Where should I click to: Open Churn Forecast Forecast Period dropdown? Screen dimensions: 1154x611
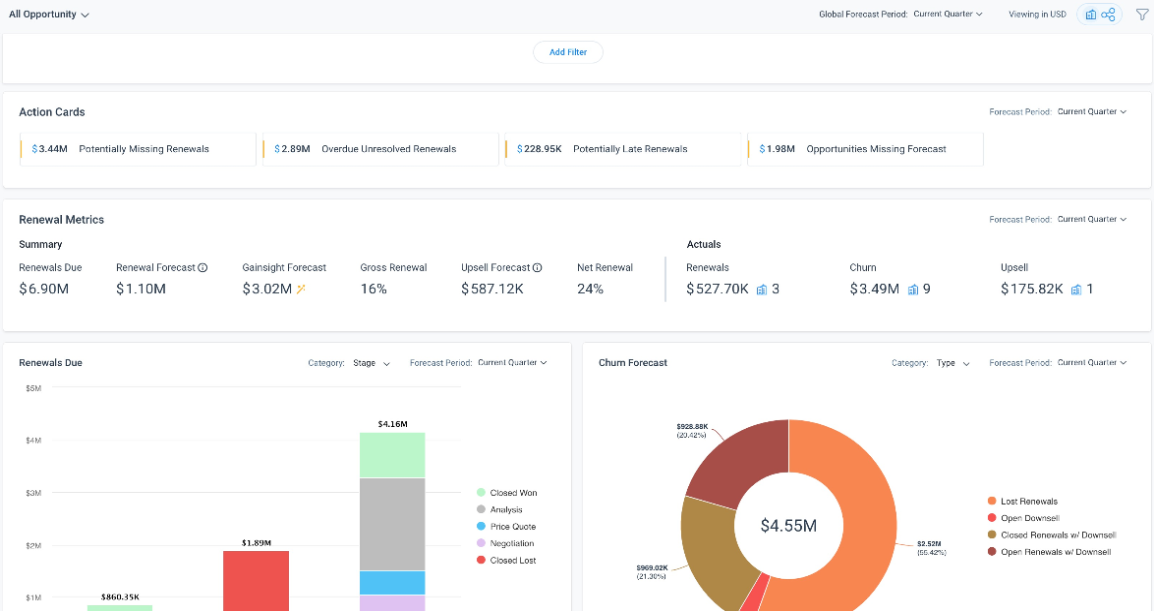coord(1092,363)
